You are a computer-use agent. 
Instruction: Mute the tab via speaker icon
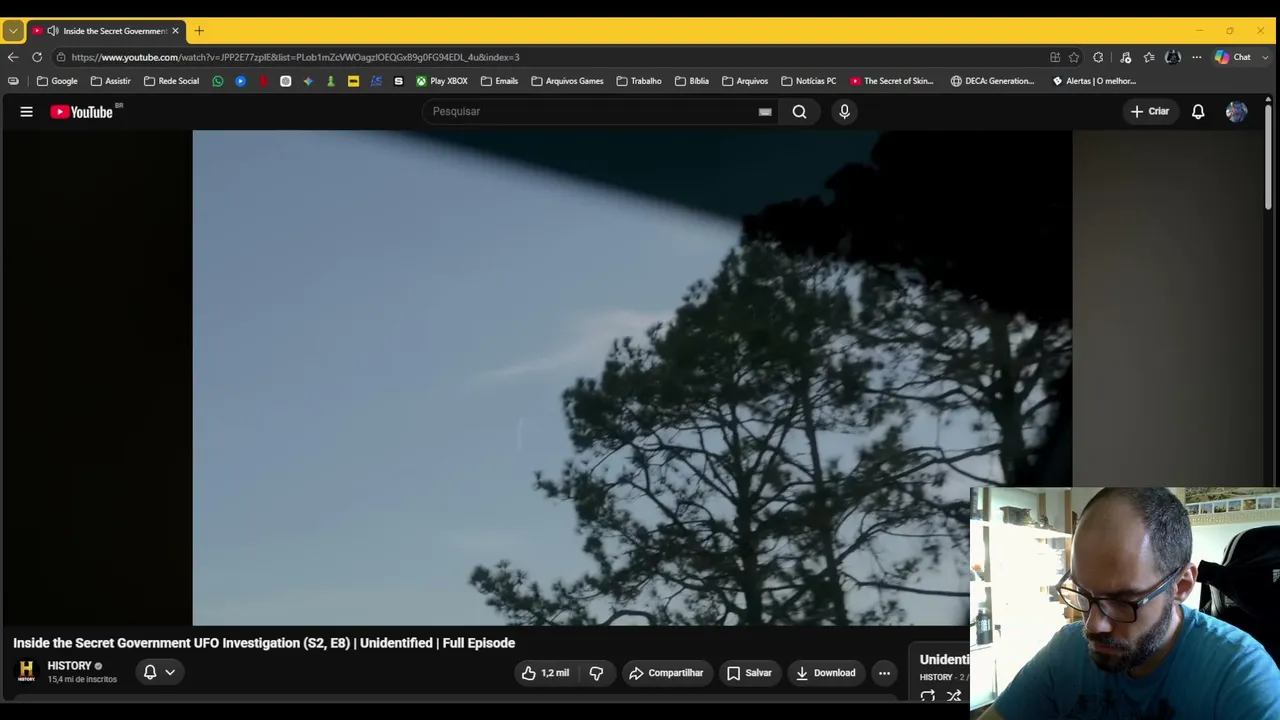coord(53,31)
